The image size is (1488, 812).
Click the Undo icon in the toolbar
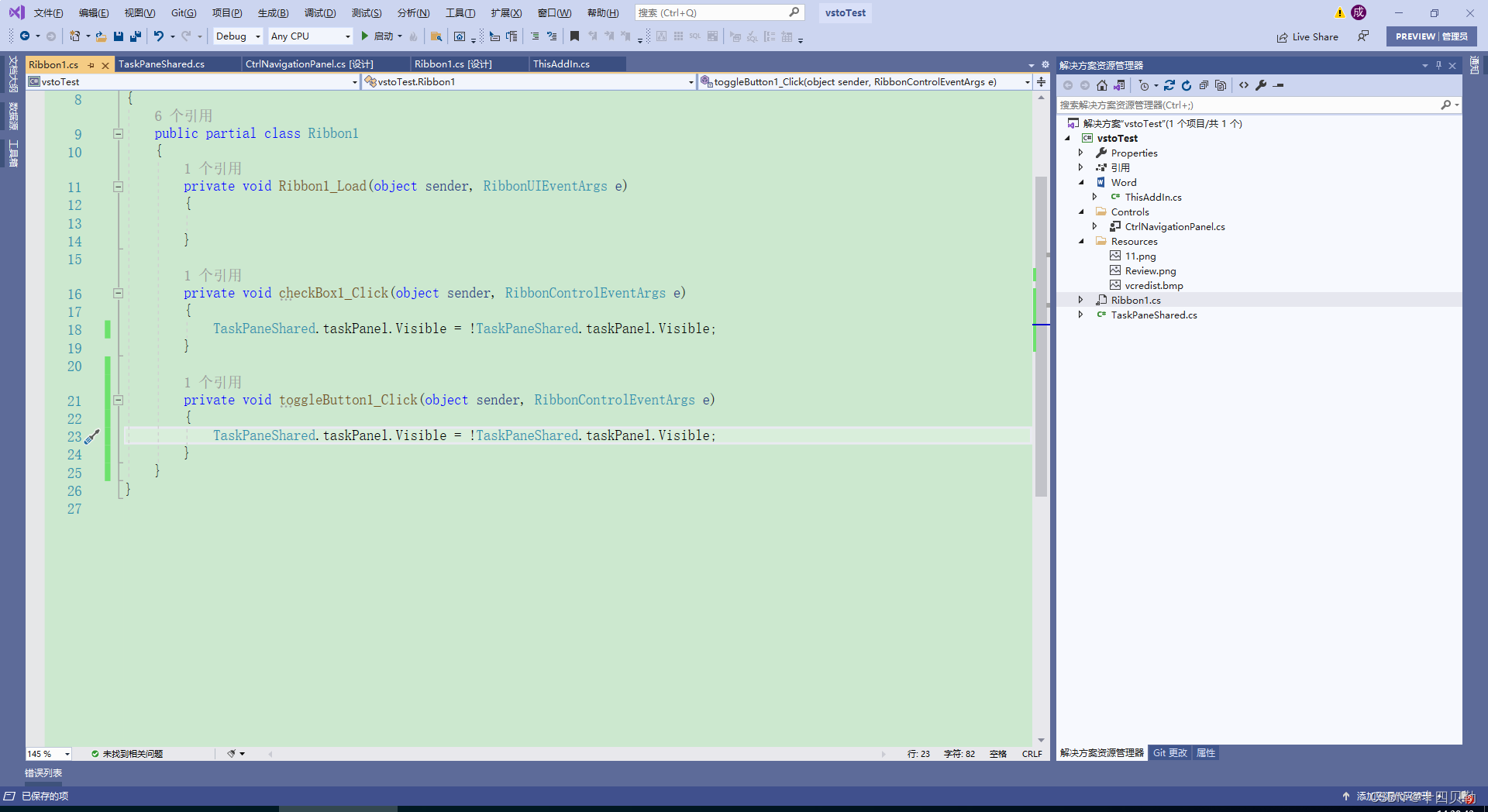[x=159, y=36]
